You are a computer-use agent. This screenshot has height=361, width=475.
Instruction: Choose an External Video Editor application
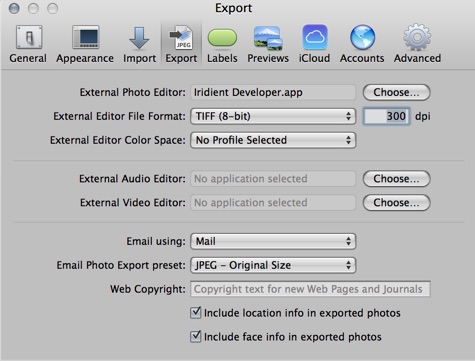click(396, 203)
